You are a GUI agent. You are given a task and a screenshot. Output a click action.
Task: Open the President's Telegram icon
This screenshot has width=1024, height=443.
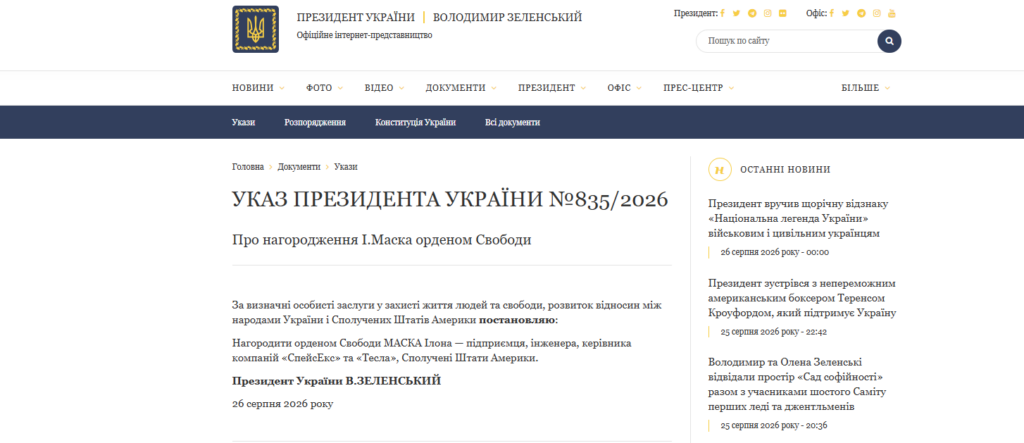[x=752, y=13]
